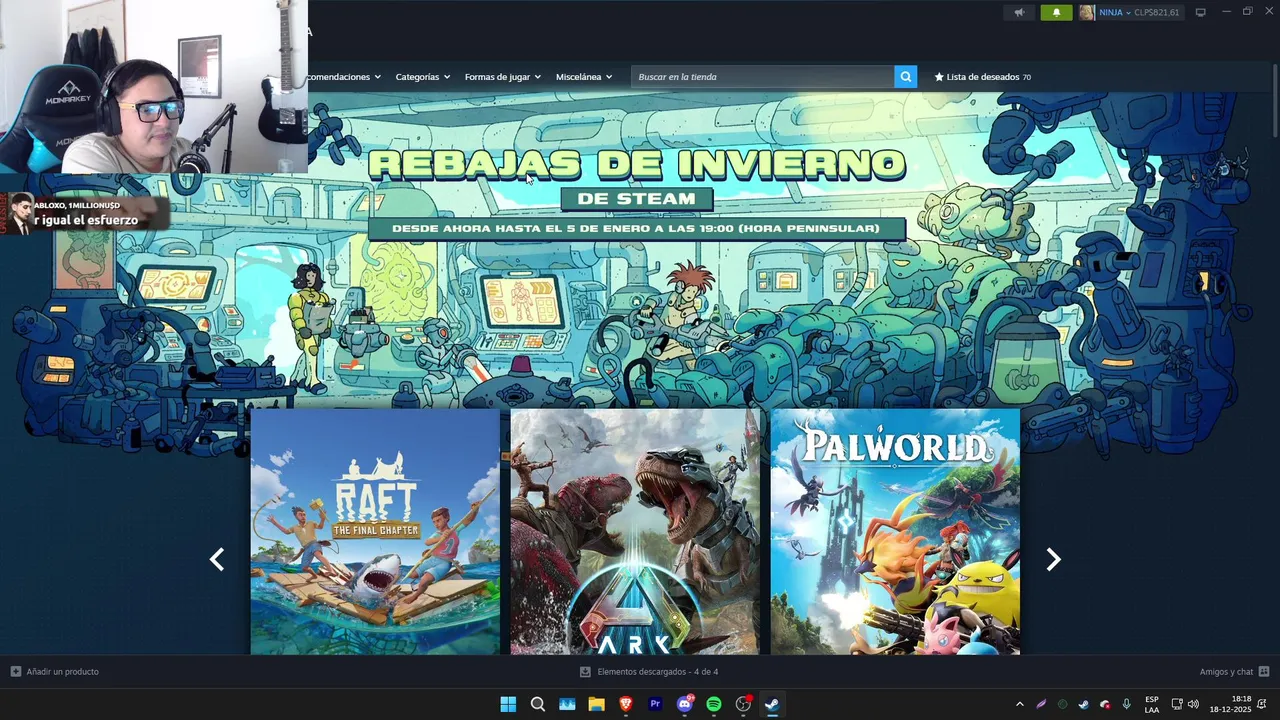The height and width of the screenshot is (720, 1280).
Task: Open Windows taskbar search
Action: pyautogui.click(x=538, y=704)
